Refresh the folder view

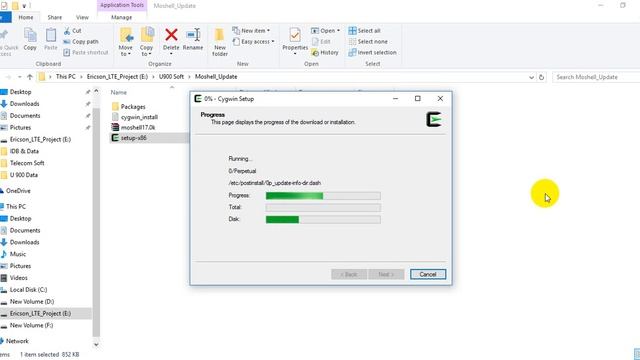541,77
